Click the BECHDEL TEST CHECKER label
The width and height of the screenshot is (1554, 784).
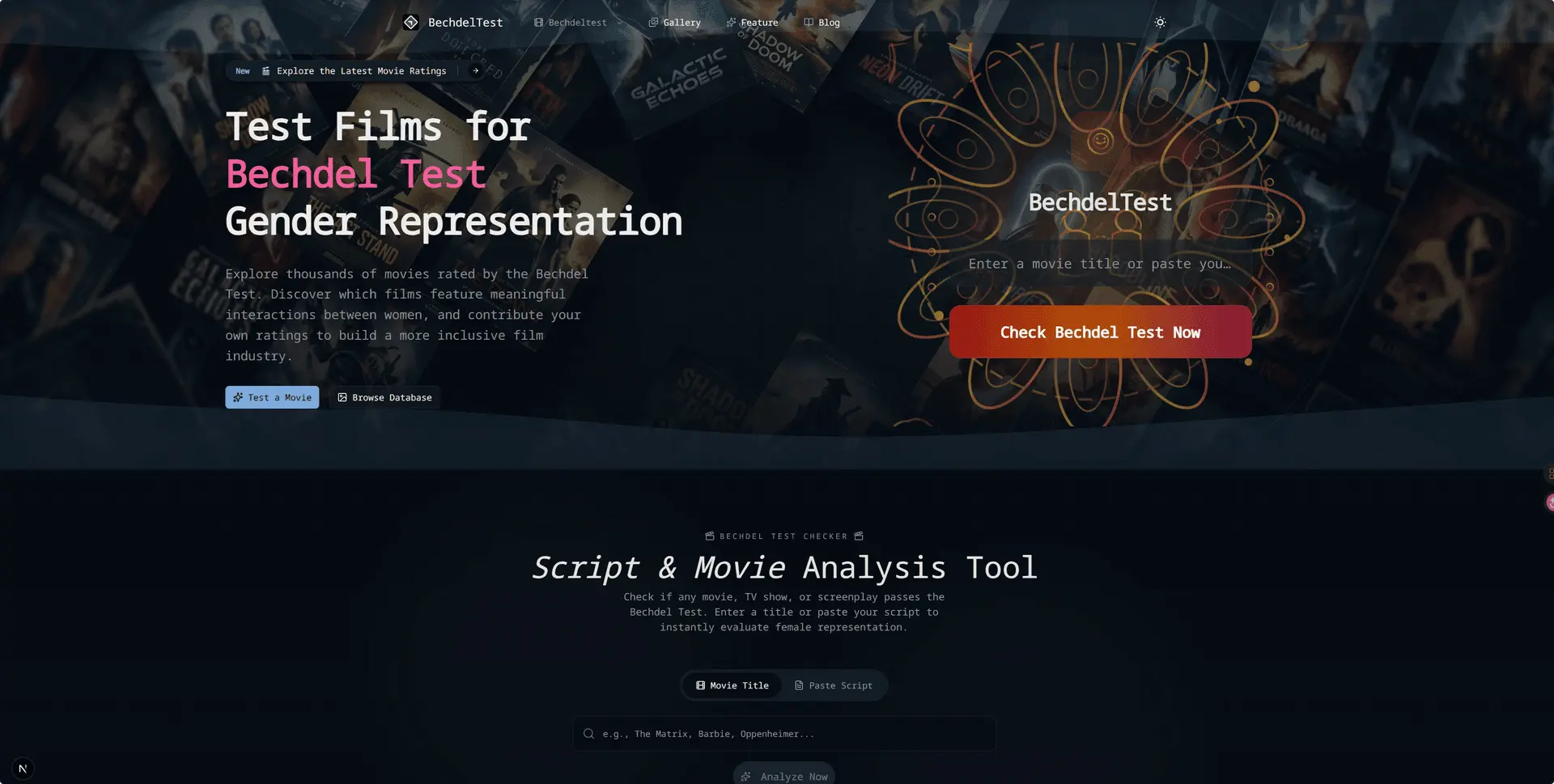click(783, 536)
